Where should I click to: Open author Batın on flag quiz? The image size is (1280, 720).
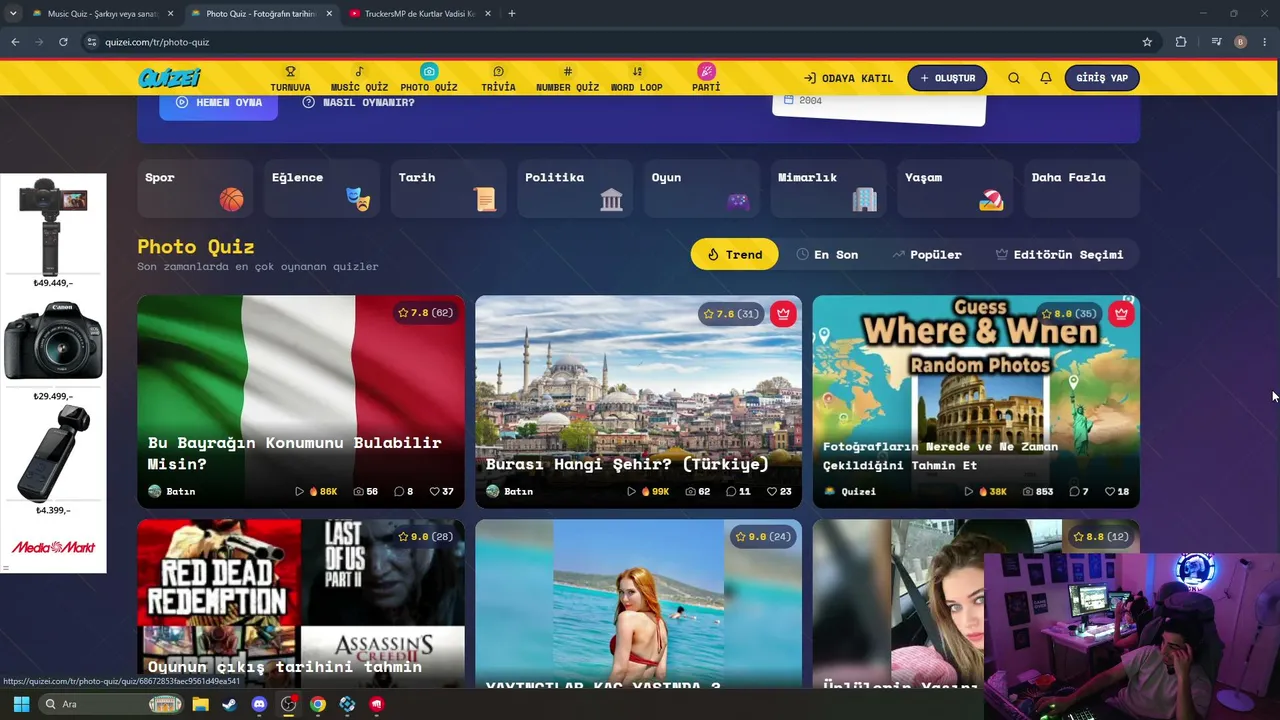pos(172,491)
